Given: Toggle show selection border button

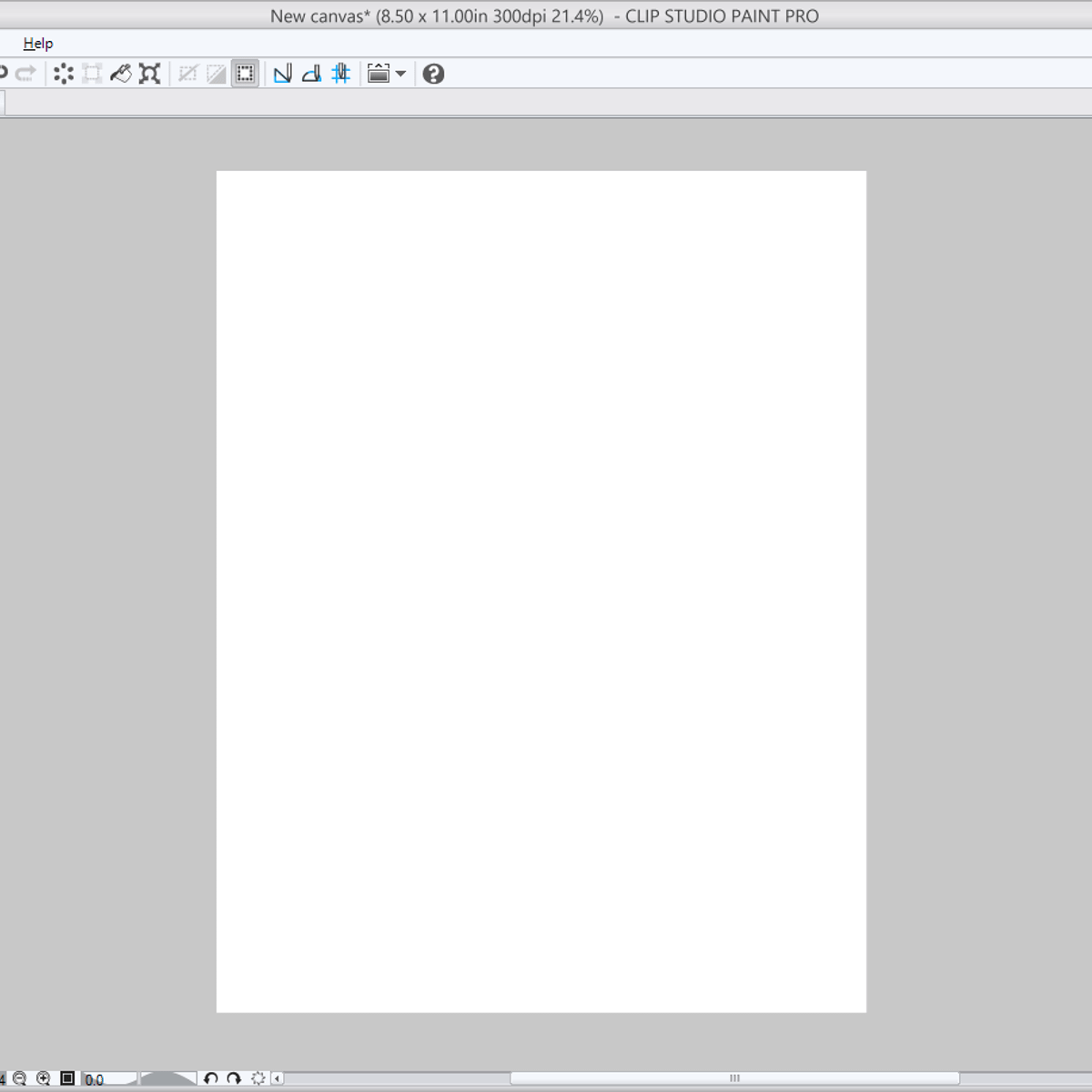Looking at the screenshot, I should [x=245, y=74].
